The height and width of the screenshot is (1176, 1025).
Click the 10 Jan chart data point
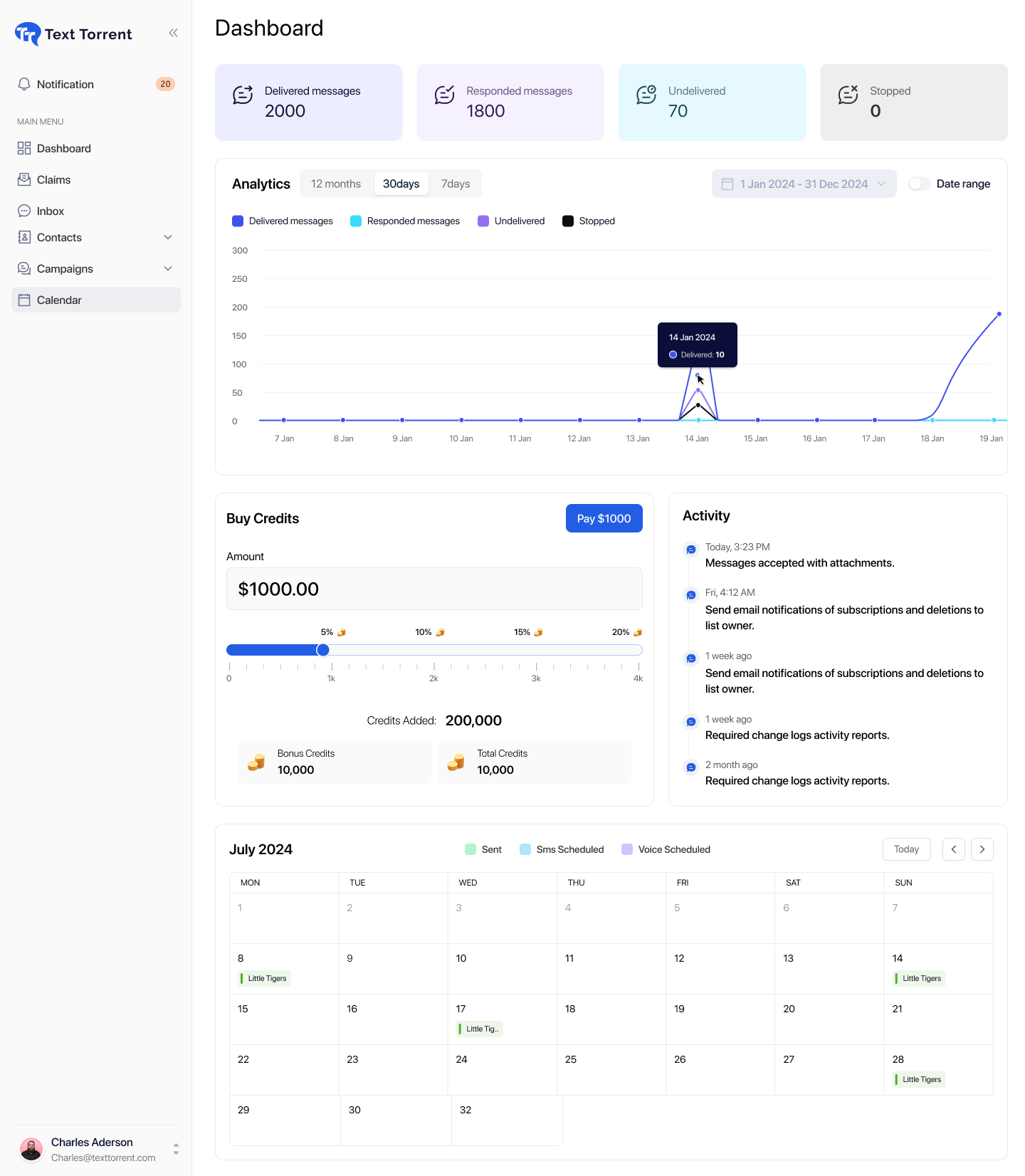pyautogui.click(x=461, y=420)
